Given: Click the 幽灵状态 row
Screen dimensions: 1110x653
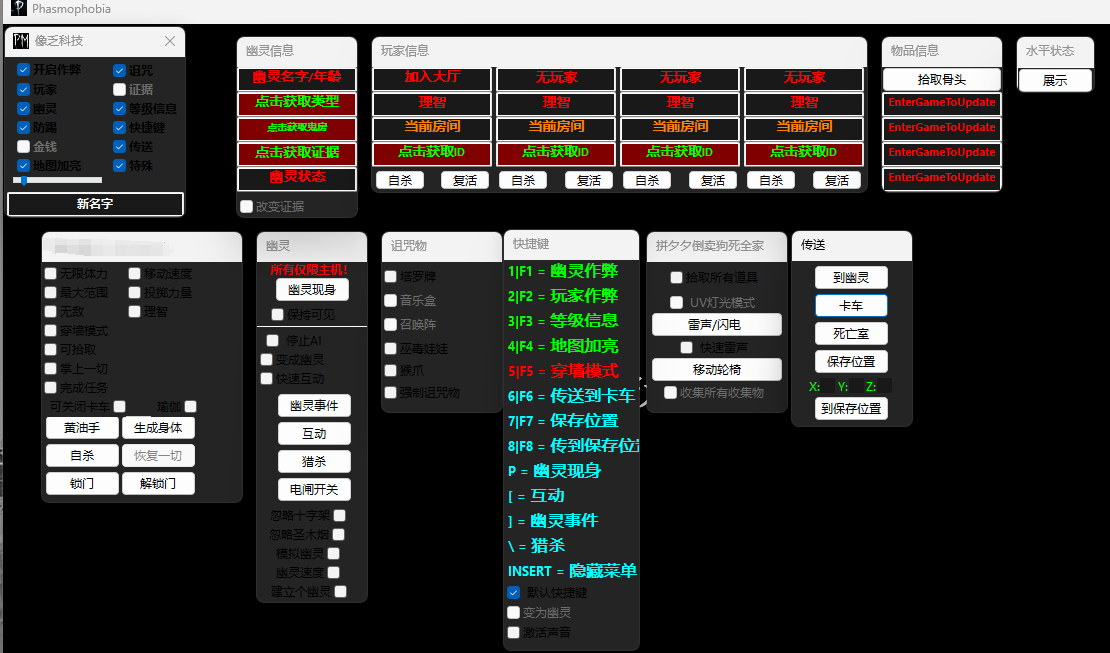Looking at the screenshot, I should (297, 178).
